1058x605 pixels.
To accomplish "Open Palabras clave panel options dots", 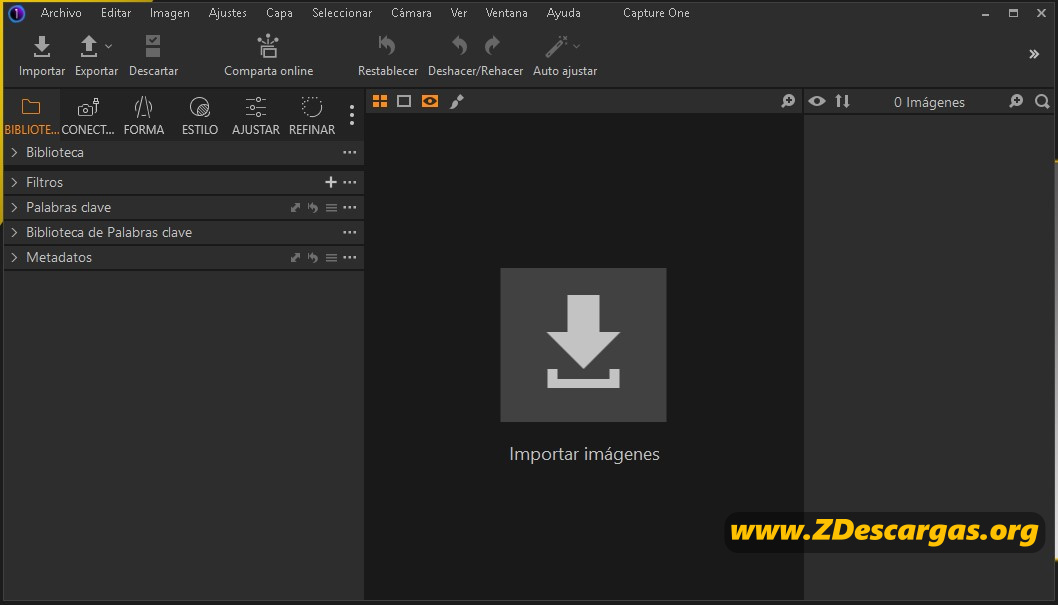I will point(350,207).
